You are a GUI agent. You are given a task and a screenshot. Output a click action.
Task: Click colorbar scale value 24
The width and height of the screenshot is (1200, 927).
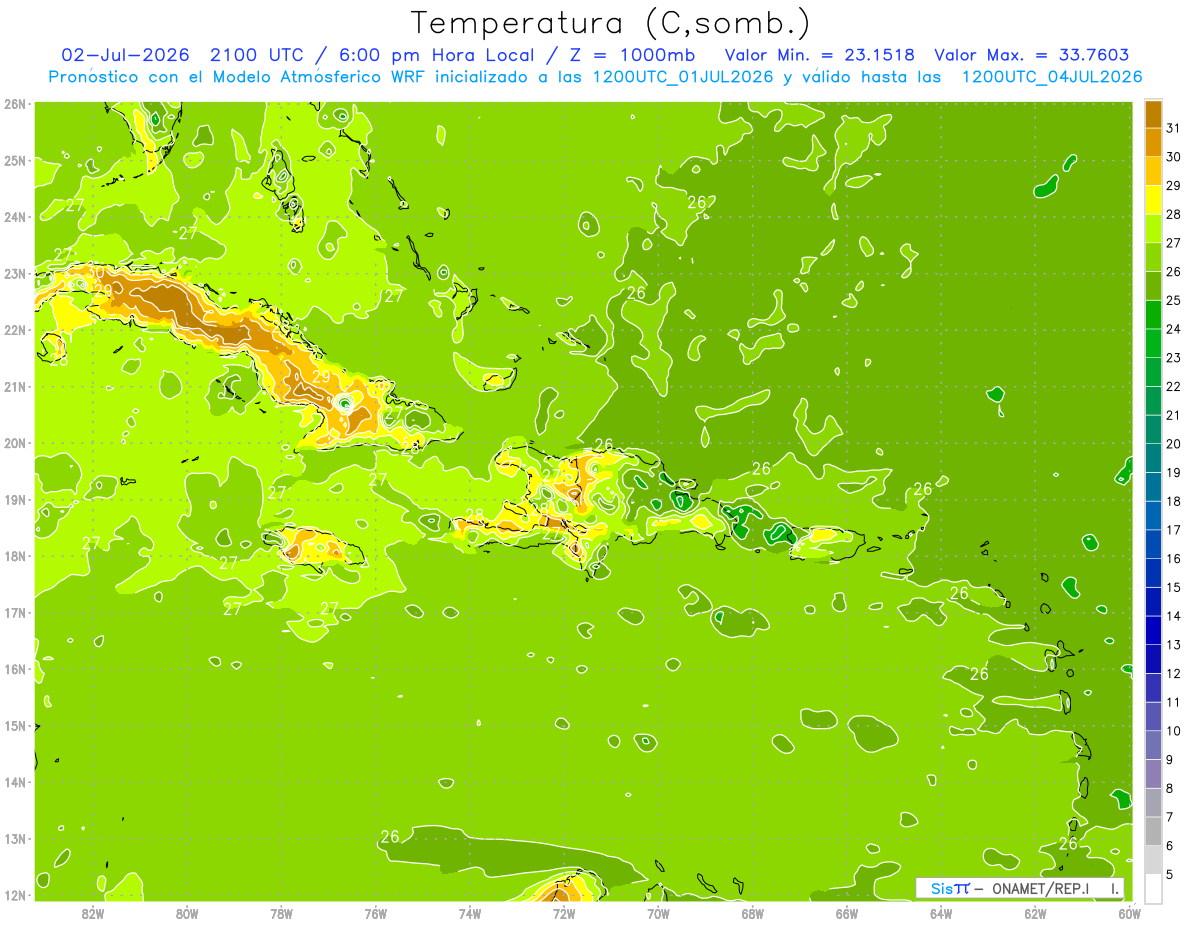click(1173, 329)
